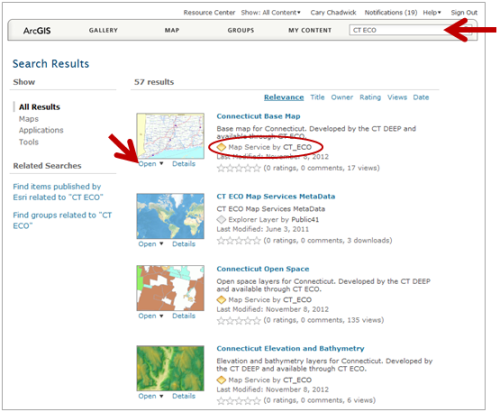Select All Results filter
The image size is (500, 412).
pos(39,107)
